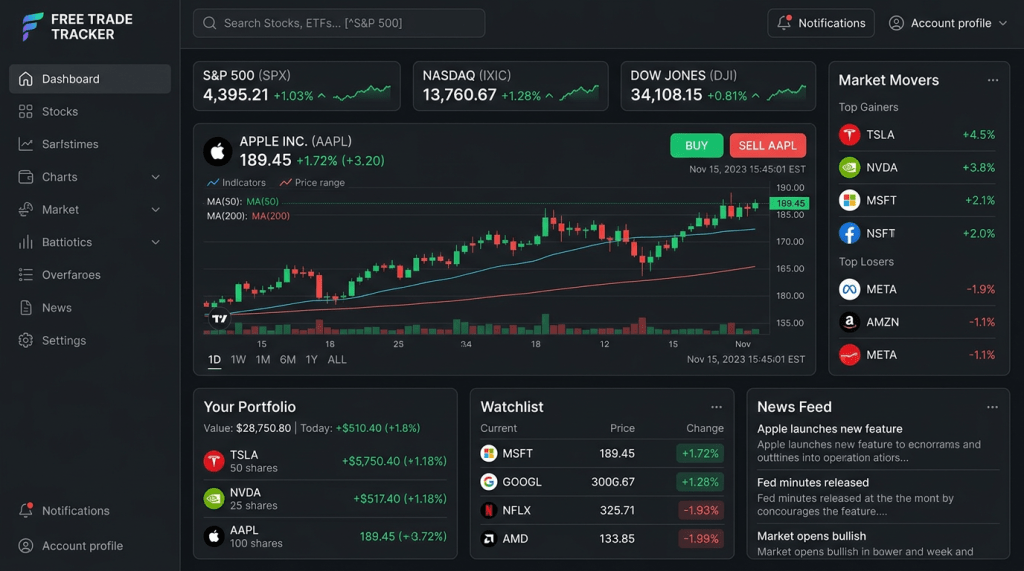Open the Account profile dropdown in the top bar
This screenshot has height=571, width=1024.
tap(948, 23)
